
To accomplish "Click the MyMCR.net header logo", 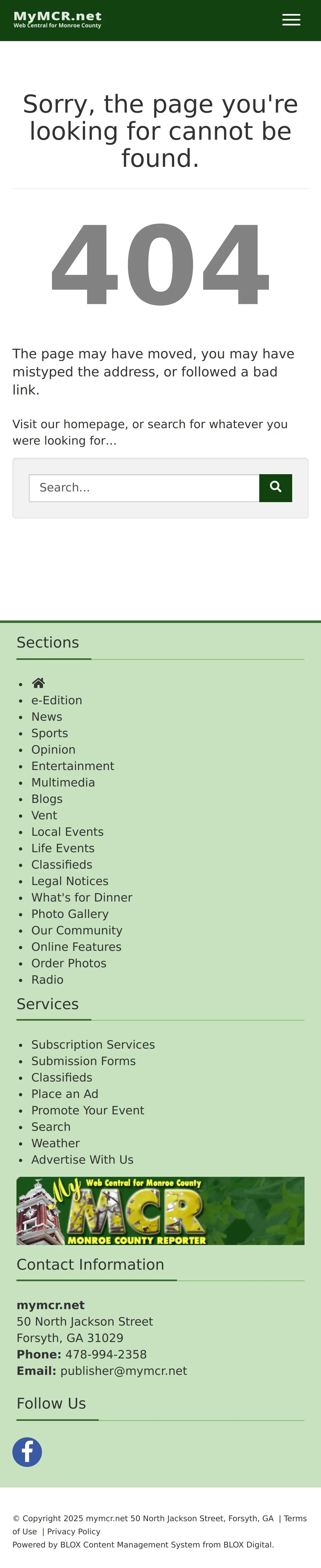I will pyautogui.click(x=57, y=19).
